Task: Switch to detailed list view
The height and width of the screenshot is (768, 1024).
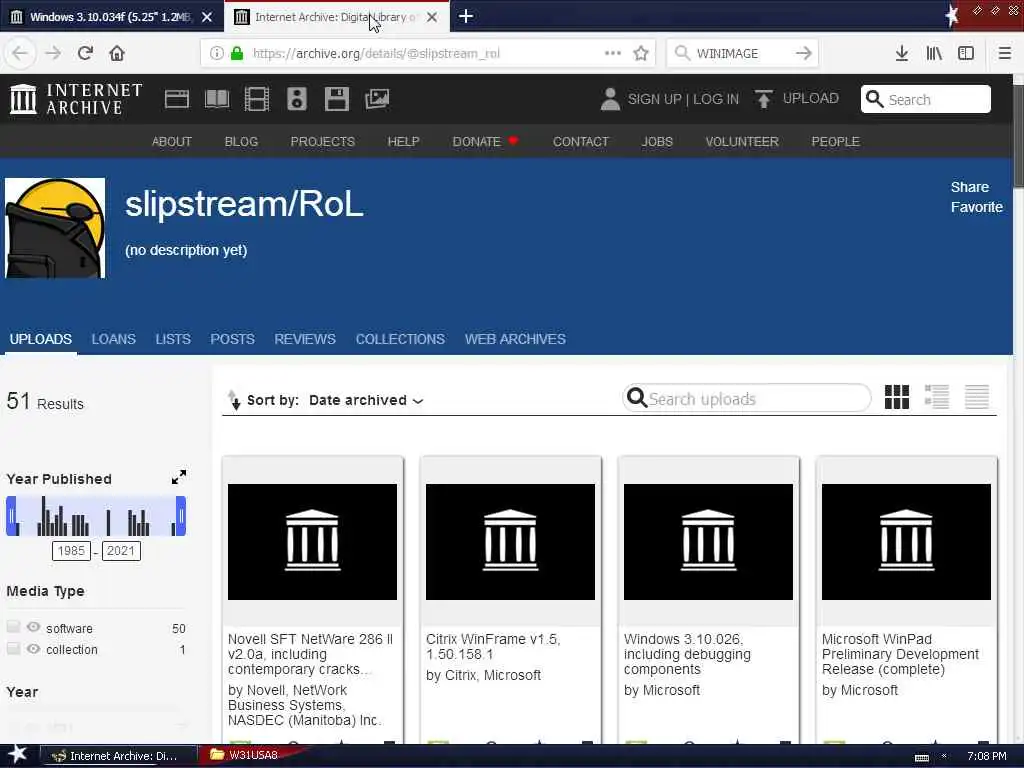Action: pyautogui.click(x=936, y=396)
